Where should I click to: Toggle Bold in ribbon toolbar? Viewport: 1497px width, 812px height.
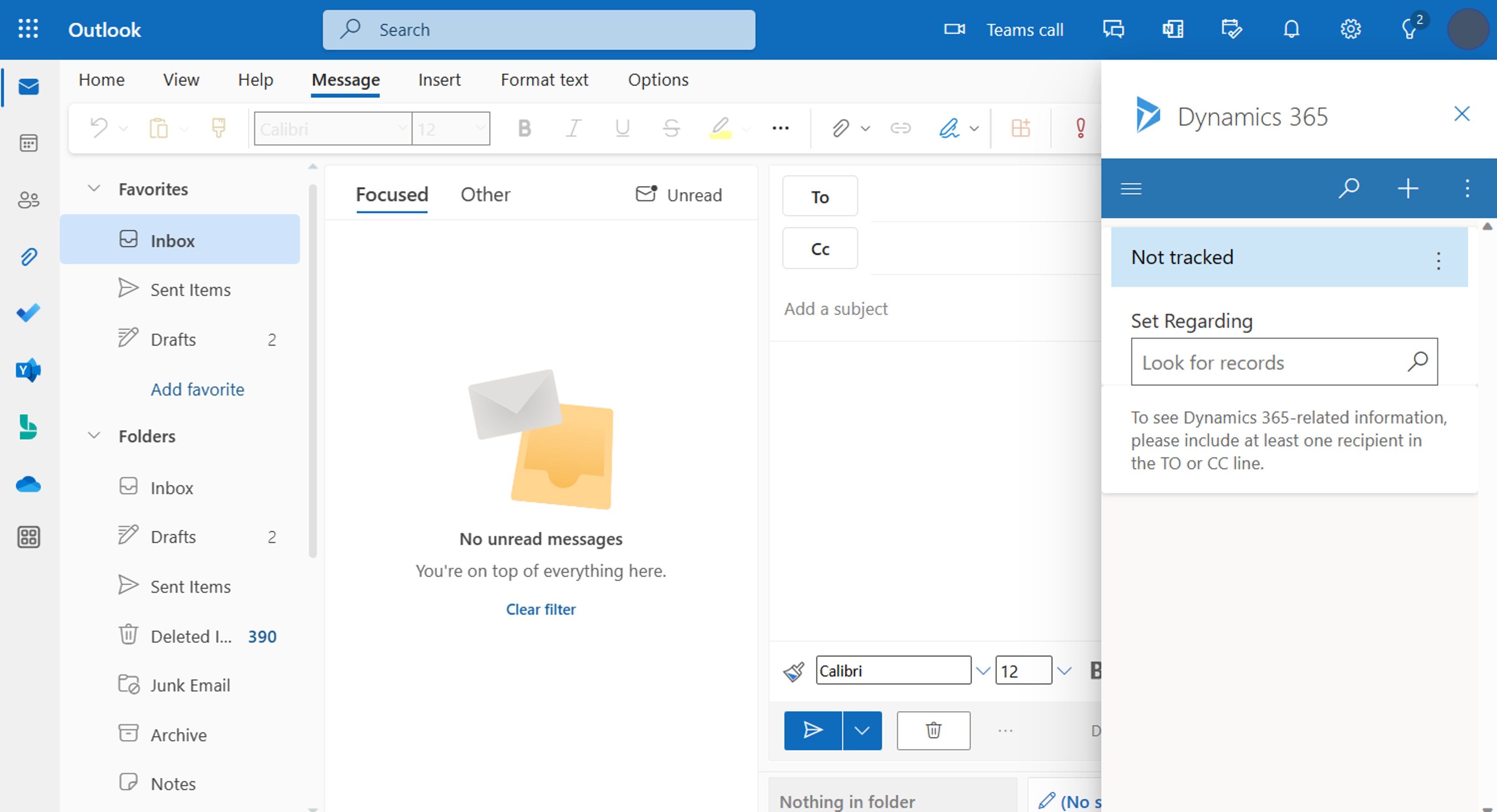524,128
